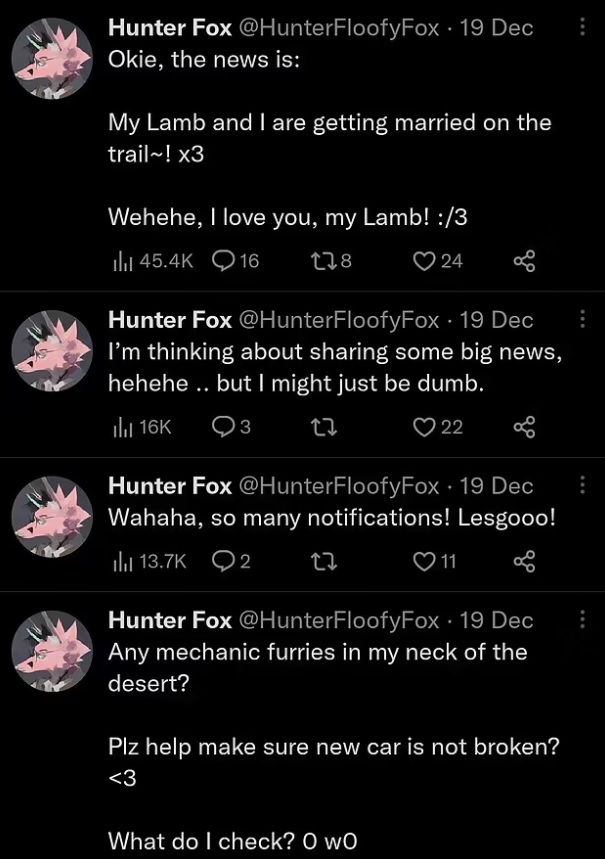Share the "big news" tweet
This screenshot has width=605, height=859.
tap(524, 427)
